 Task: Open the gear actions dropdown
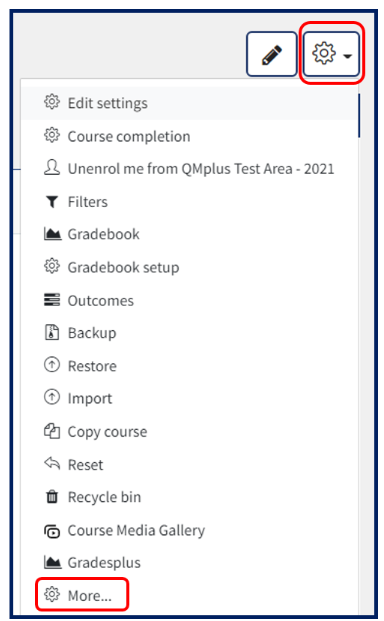pyautogui.click(x=331, y=54)
